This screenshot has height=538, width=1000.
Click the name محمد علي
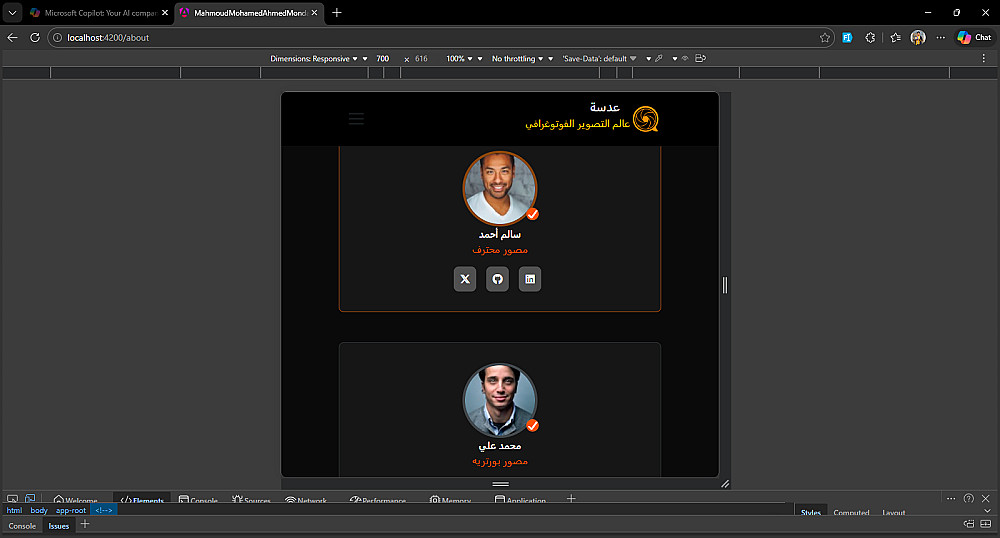[500, 446]
